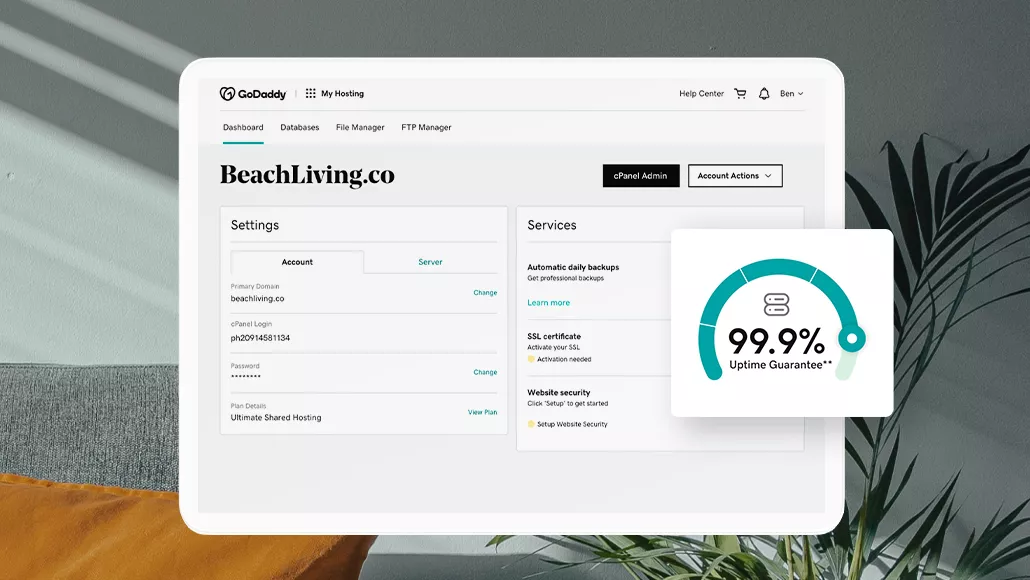Viewport: 1030px width, 580px height.
Task: Click the Uptime Guarantee label
Action: coord(780,365)
